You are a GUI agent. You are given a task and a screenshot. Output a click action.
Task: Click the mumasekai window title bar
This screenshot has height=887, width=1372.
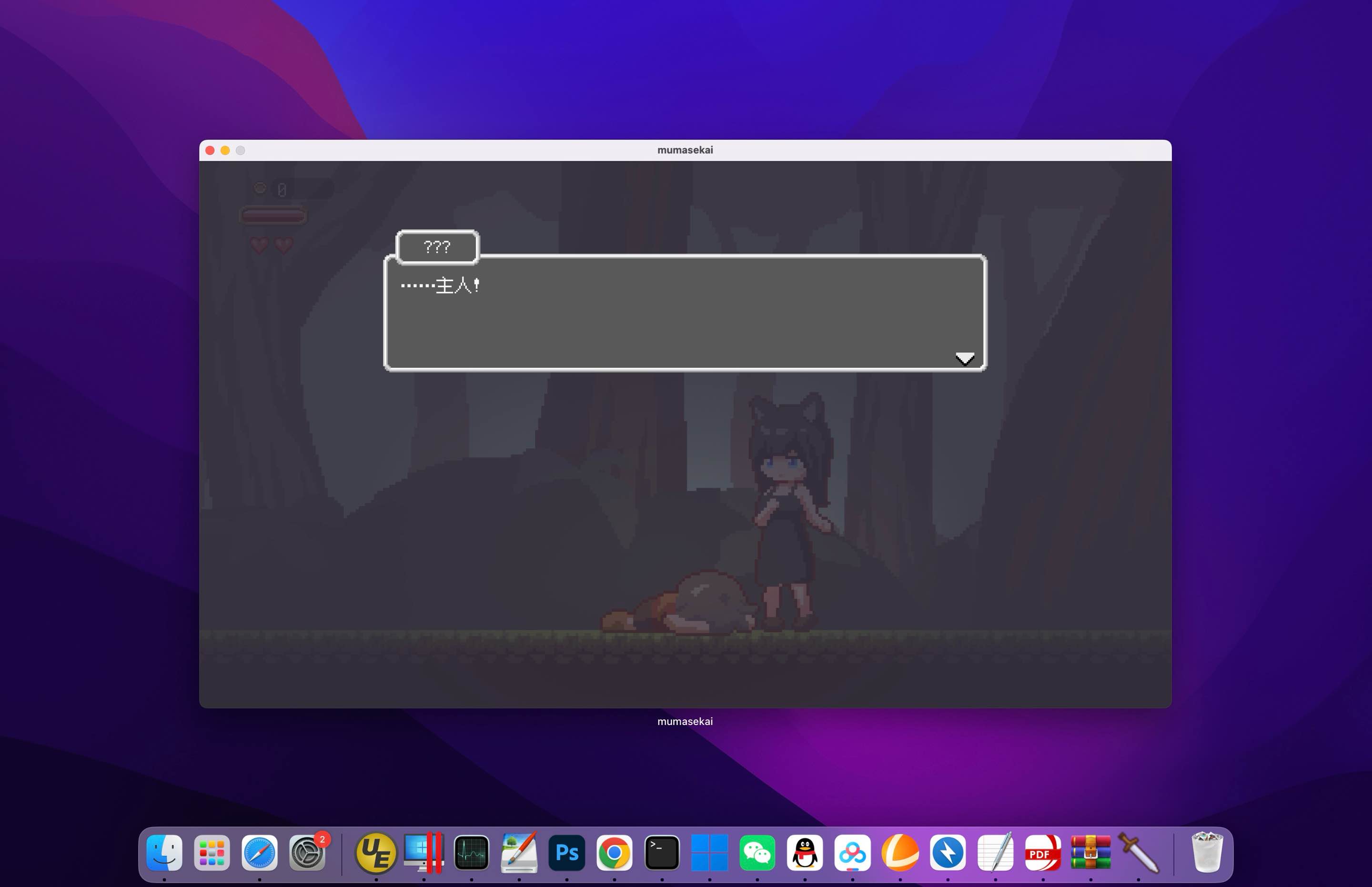[685, 150]
